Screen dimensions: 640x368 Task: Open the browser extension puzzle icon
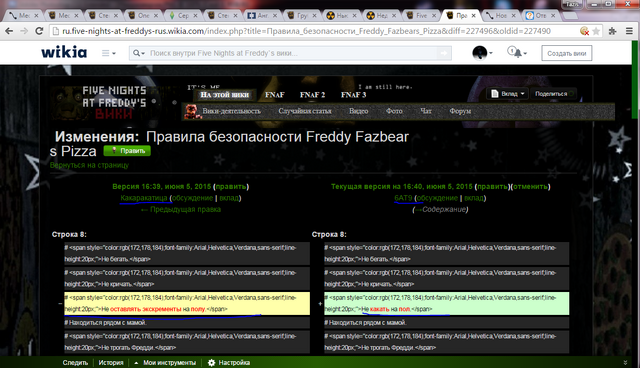click(613, 31)
